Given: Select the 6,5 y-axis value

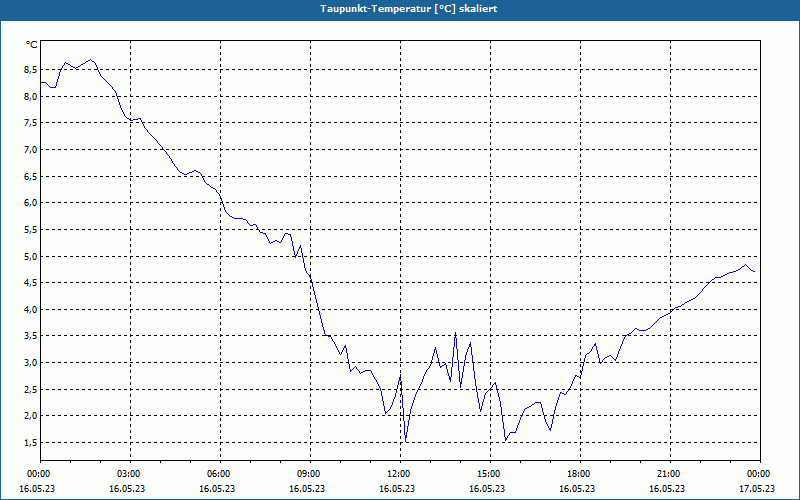Looking at the screenshot, I should tap(31, 177).
